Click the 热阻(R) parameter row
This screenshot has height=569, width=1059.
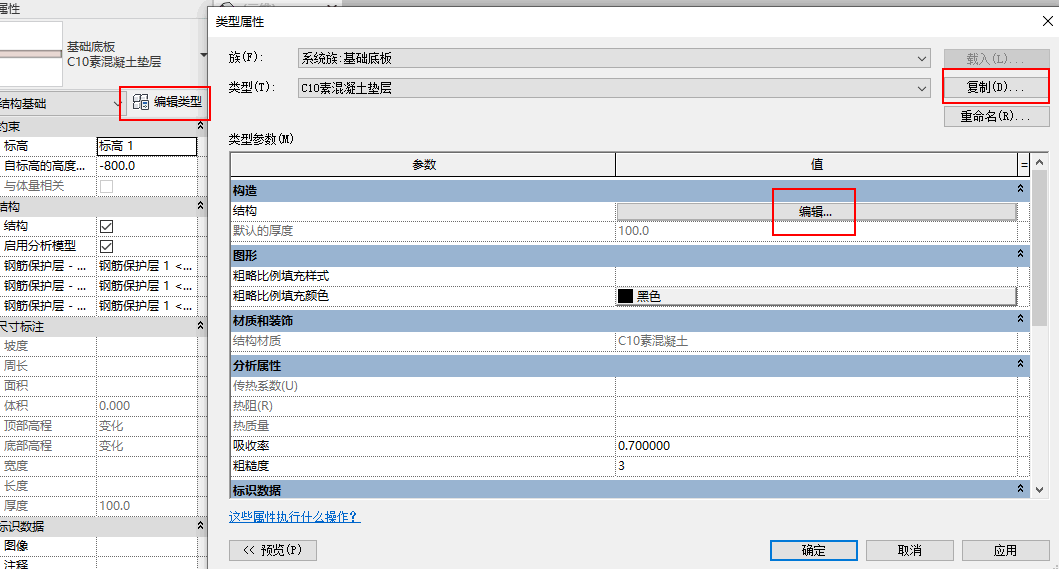(x=624, y=406)
